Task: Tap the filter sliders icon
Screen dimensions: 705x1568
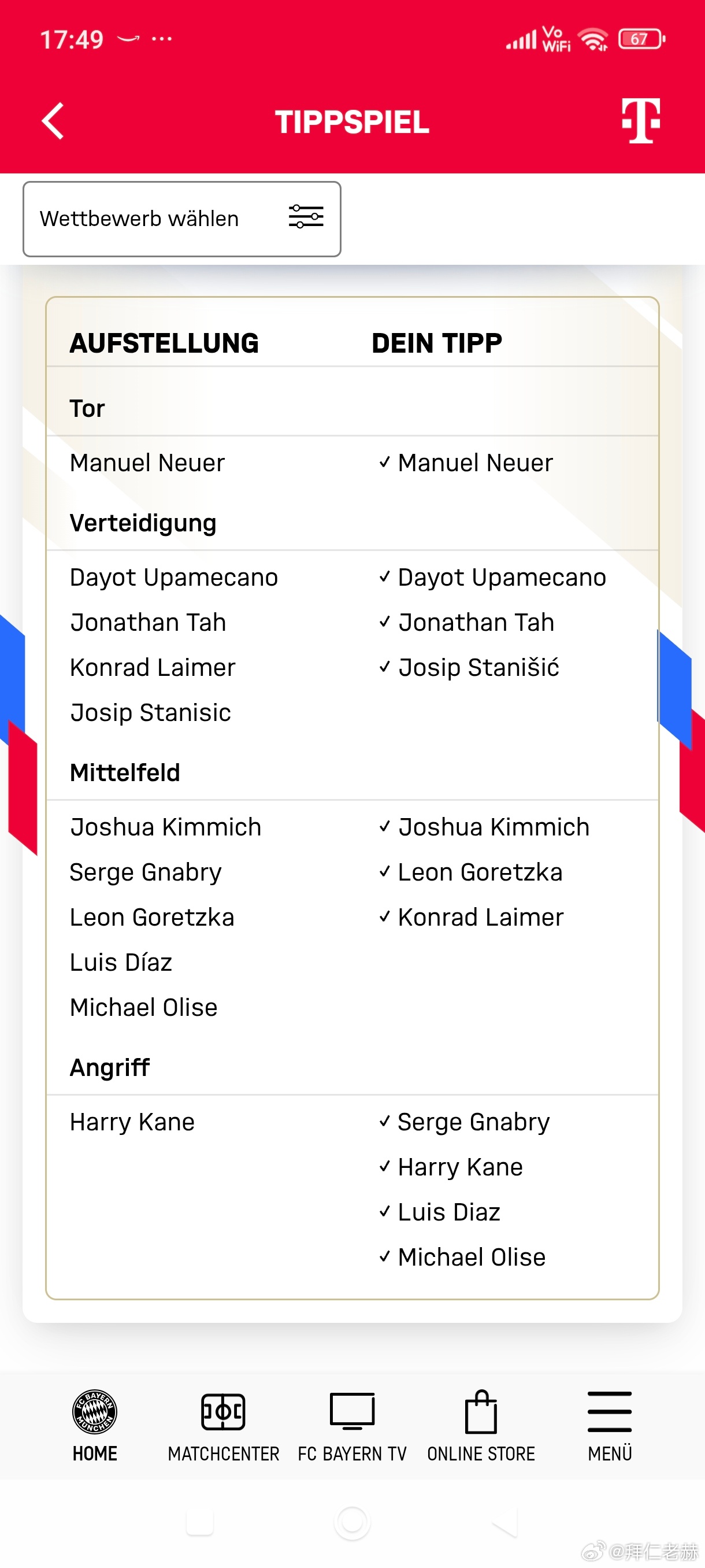Action: pyautogui.click(x=306, y=217)
